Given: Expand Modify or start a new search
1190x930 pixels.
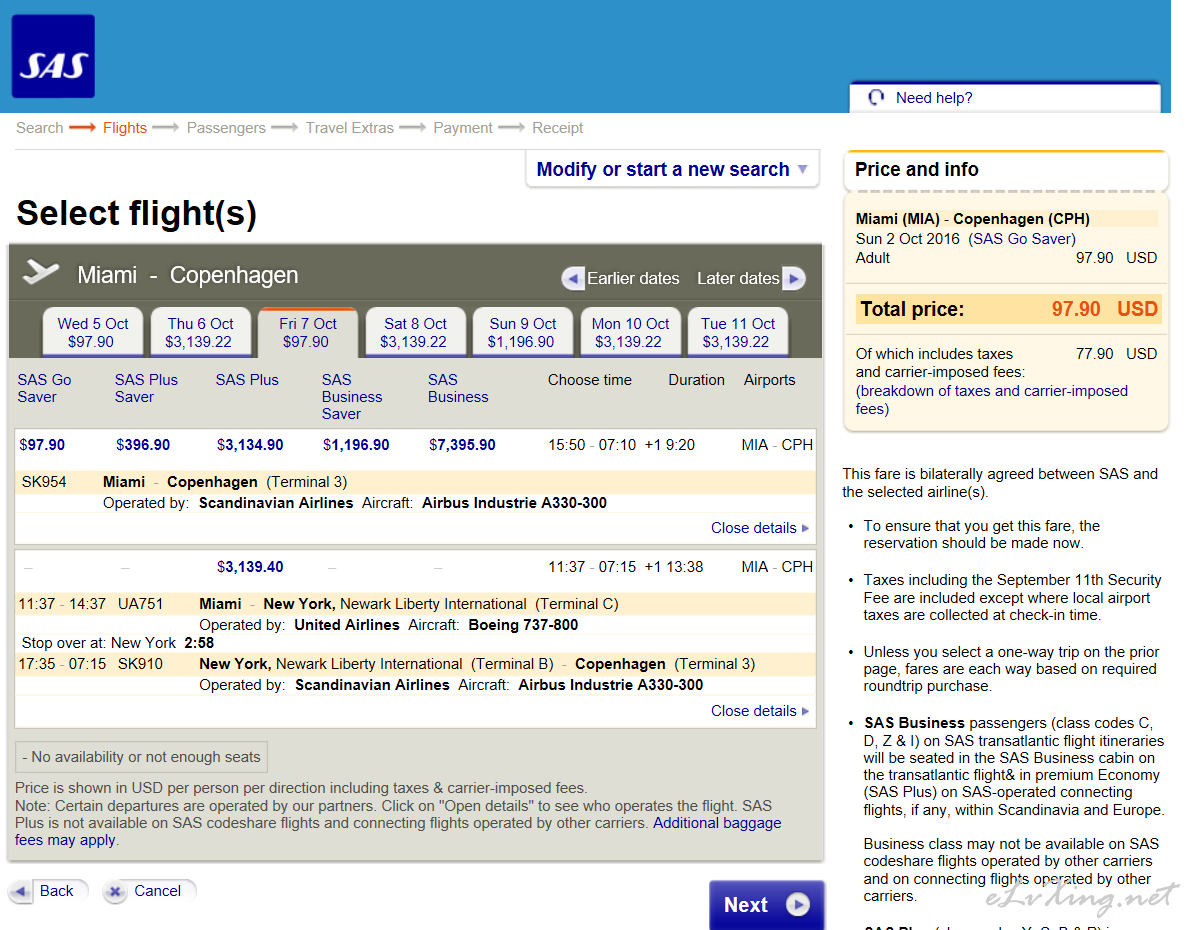Looking at the screenshot, I should click(672, 169).
